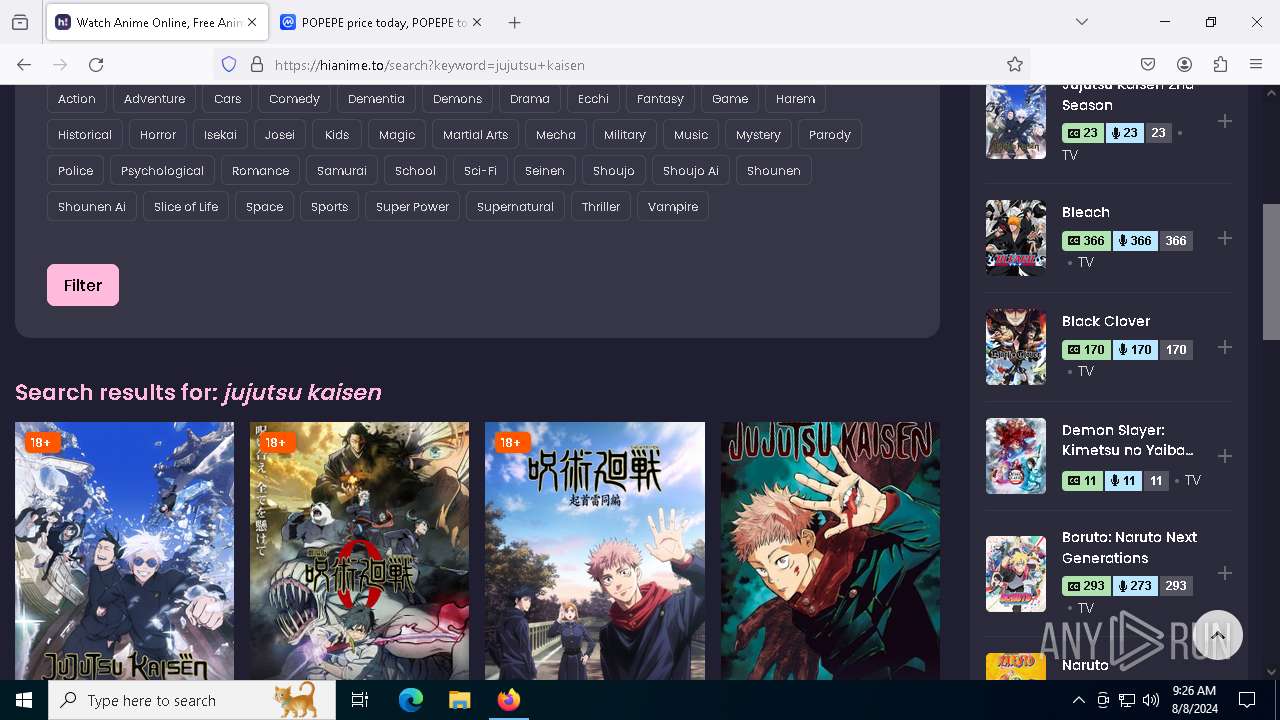Toggle the Adventure genre filter
The width and height of the screenshot is (1280, 720).
point(155,99)
